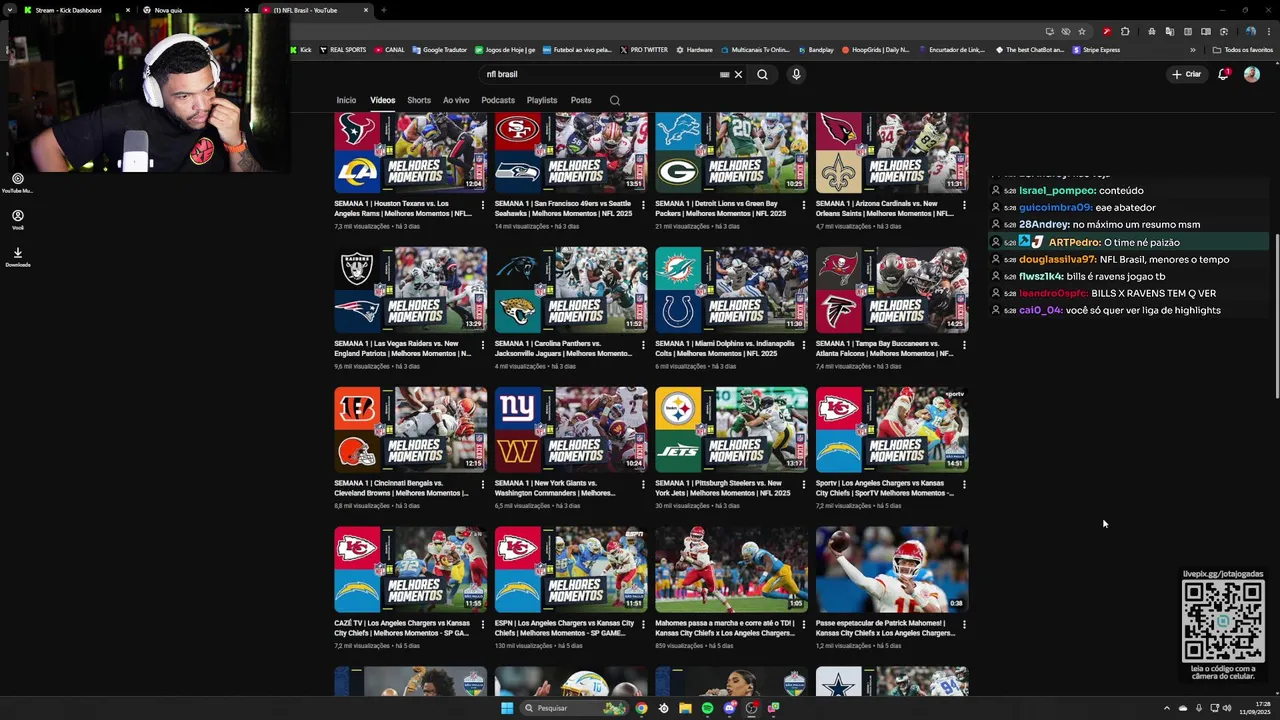Viewport: 1280px width, 720px height.
Task: Open options menu for Steelers vs Jets video
Action: [x=804, y=484]
